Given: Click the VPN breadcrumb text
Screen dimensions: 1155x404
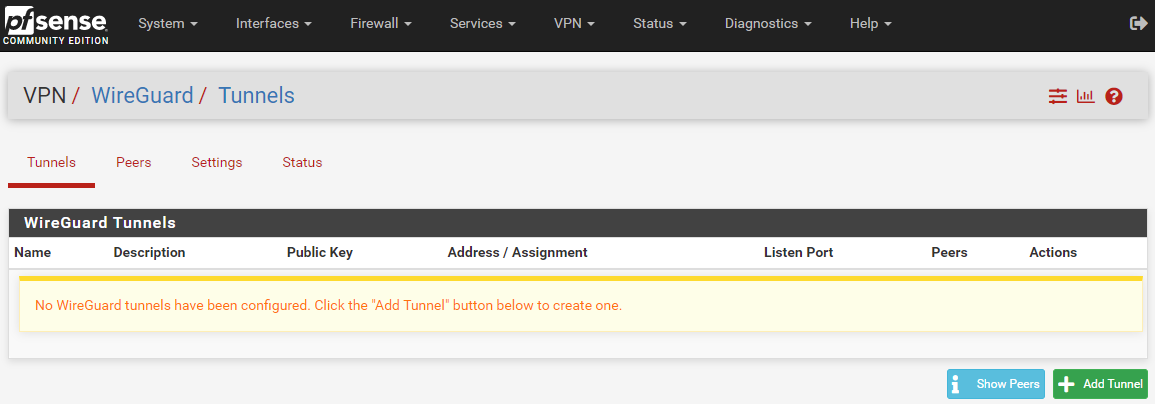Looking at the screenshot, I should click(x=44, y=95).
